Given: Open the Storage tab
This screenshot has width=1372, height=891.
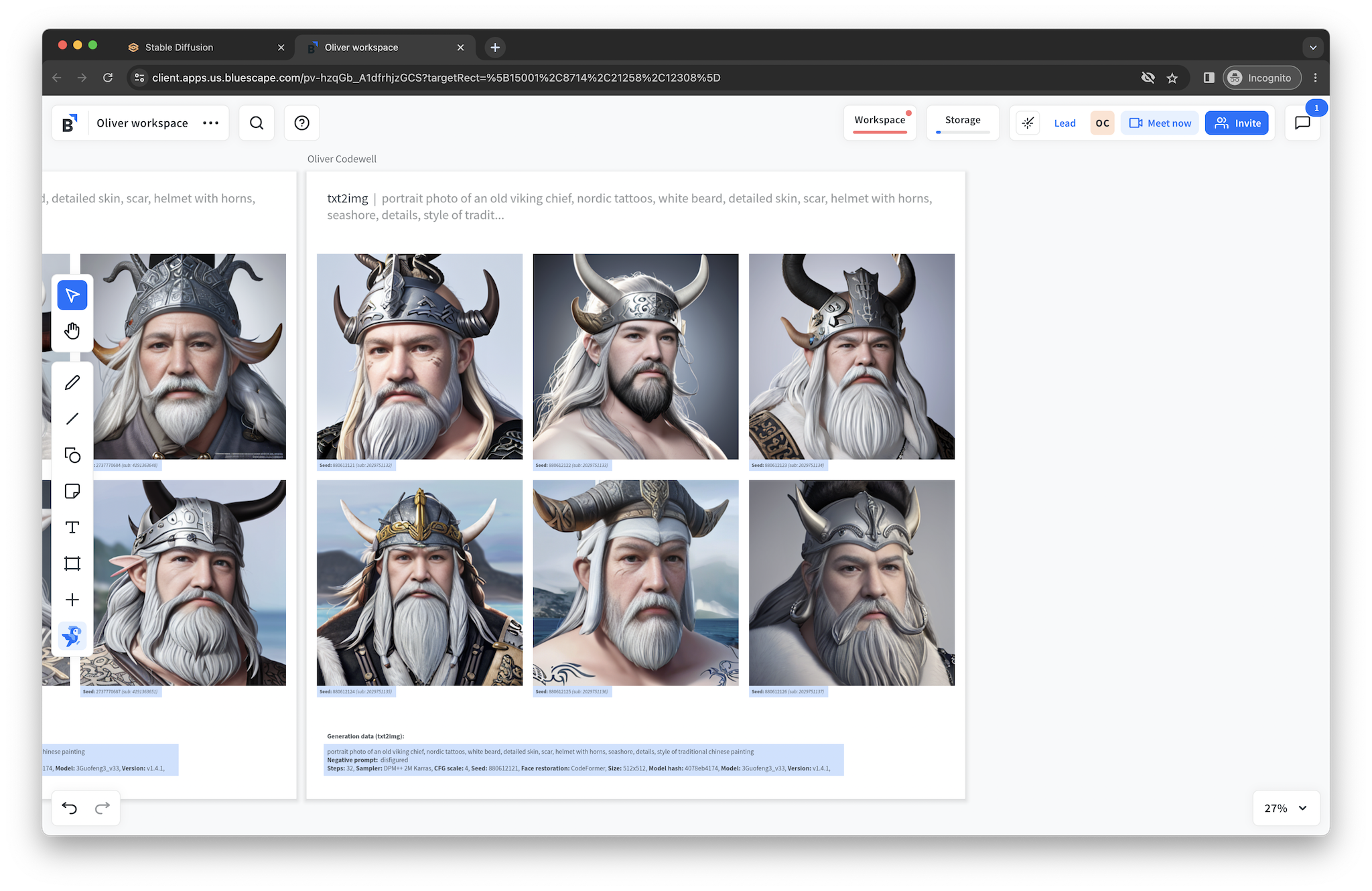Looking at the screenshot, I should pyautogui.click(x=963, y=121).
